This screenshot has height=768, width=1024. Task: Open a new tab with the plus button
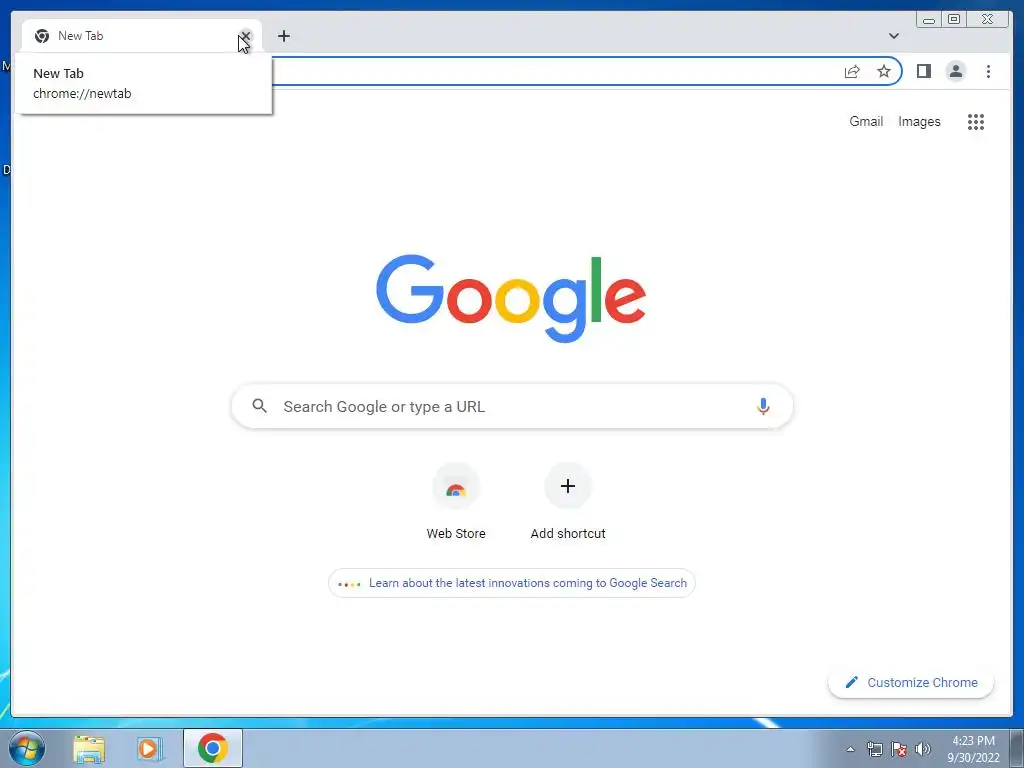(x=283, y=36)
